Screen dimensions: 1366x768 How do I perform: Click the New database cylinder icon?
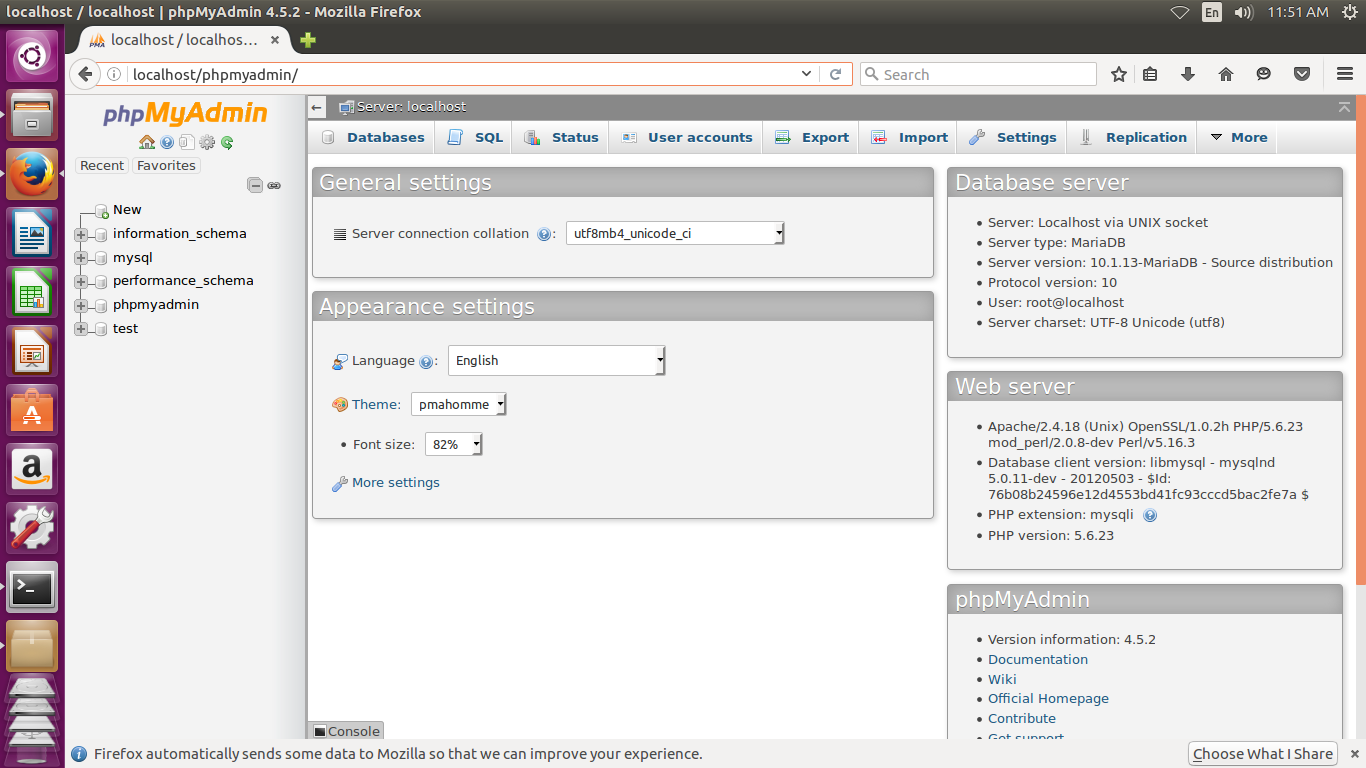(101, 210)
